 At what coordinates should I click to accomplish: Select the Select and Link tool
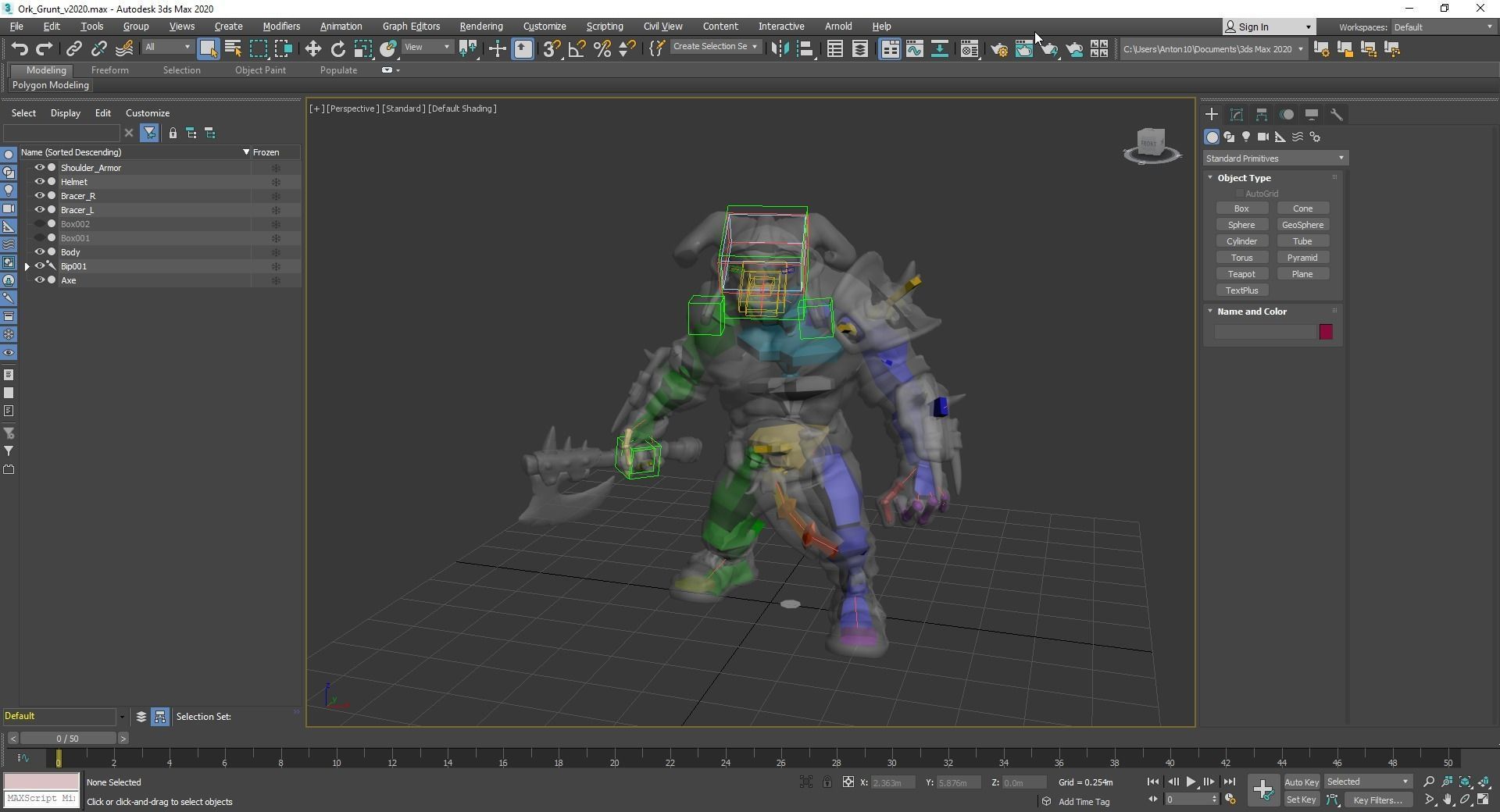pos(73,49)
